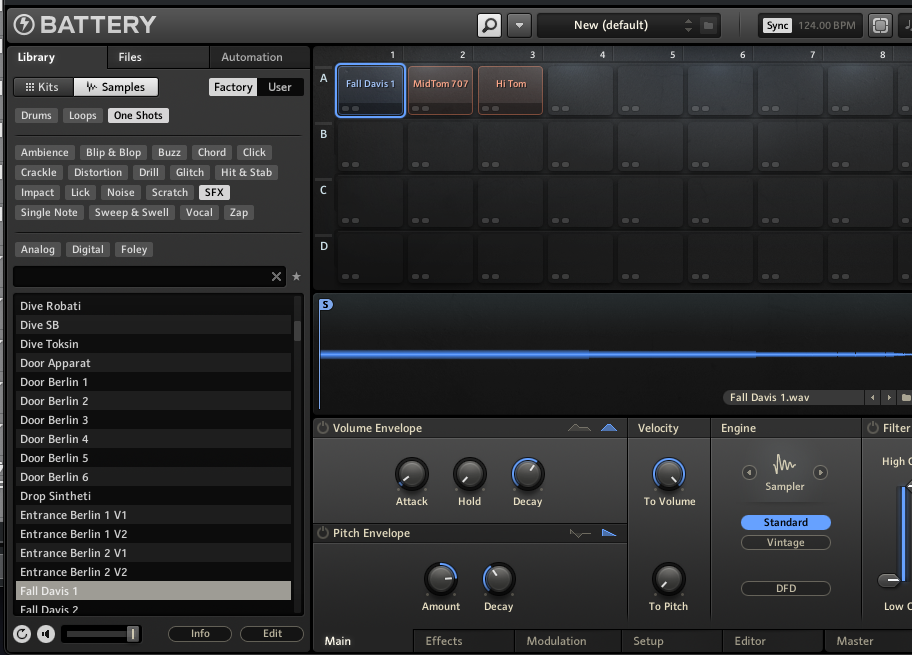The width and height of the screenshot is (912, 655).
Task: Select the blue Pitch Envelope ramp icon
Action: [x=609, y=533]
